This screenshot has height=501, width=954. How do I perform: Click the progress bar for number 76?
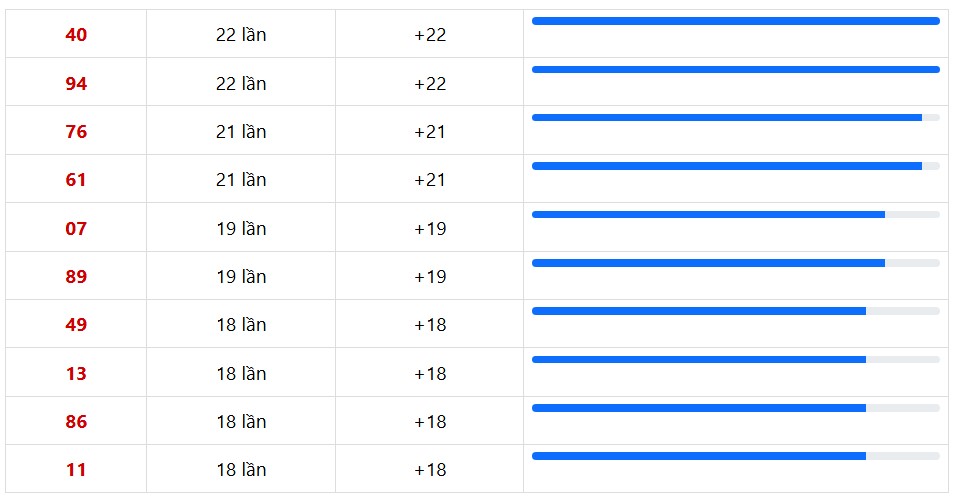735,117
